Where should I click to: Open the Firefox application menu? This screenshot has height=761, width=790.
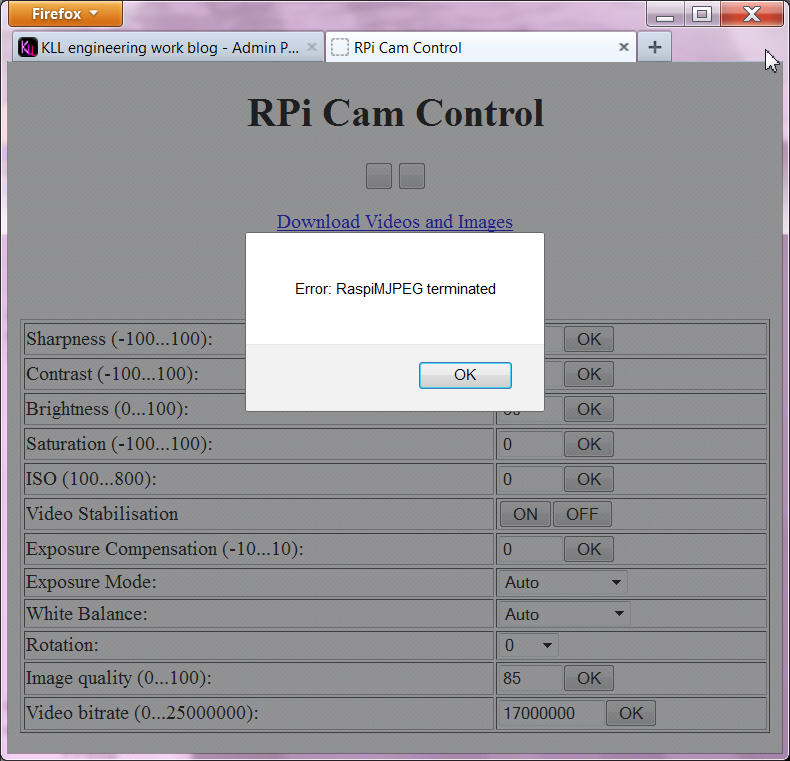pyautogui.click(x=65, y=14)
